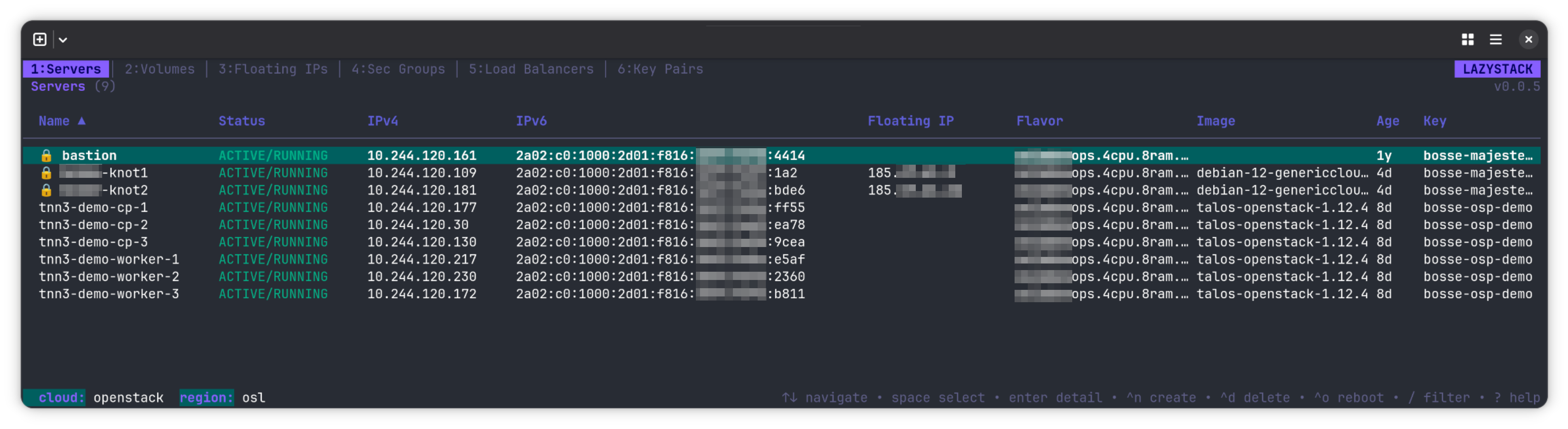The image size is (1568, 429).
Task: Click the lock icon on the knot2 row
Action: (x=46, y=190)
